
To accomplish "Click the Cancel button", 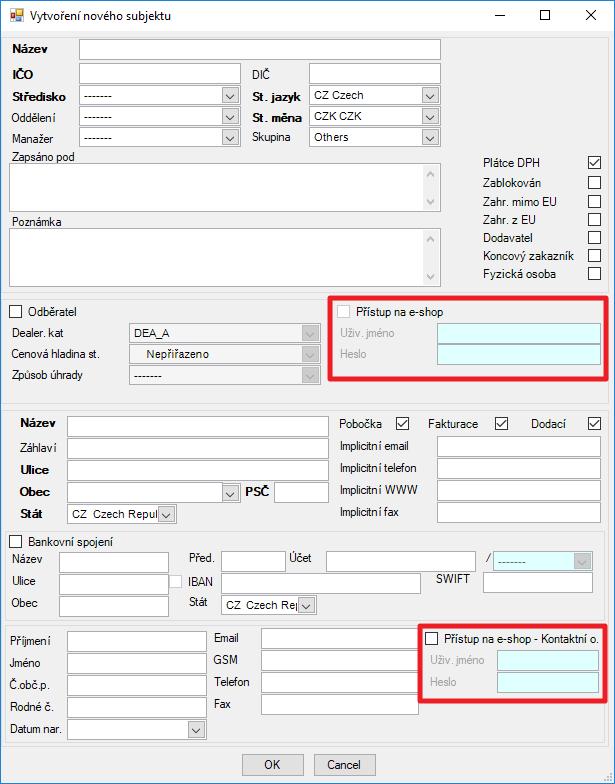I will [x=344, y=765].
